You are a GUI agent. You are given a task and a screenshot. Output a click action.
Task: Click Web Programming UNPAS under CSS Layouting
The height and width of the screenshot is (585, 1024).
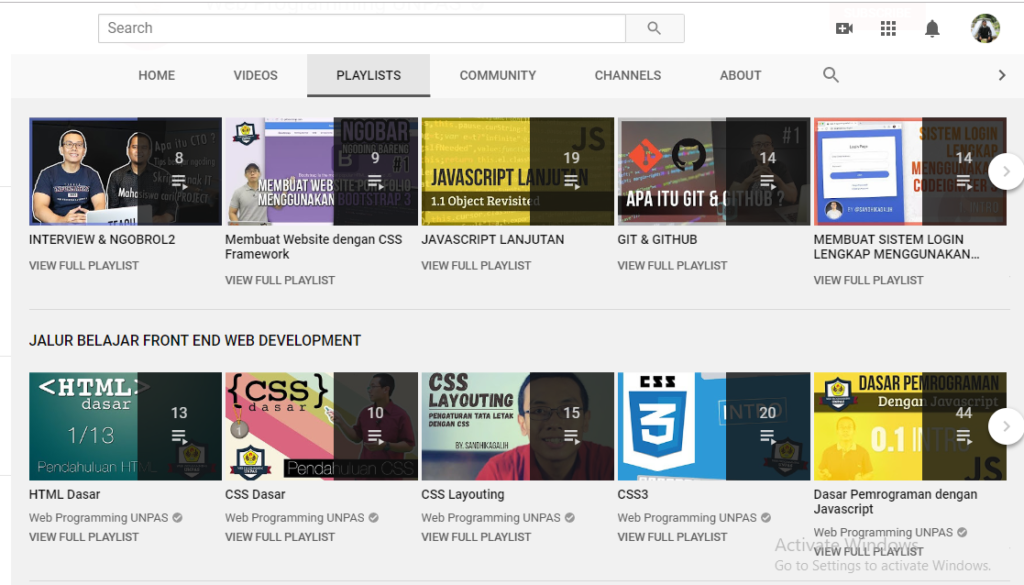click(491, 518)
